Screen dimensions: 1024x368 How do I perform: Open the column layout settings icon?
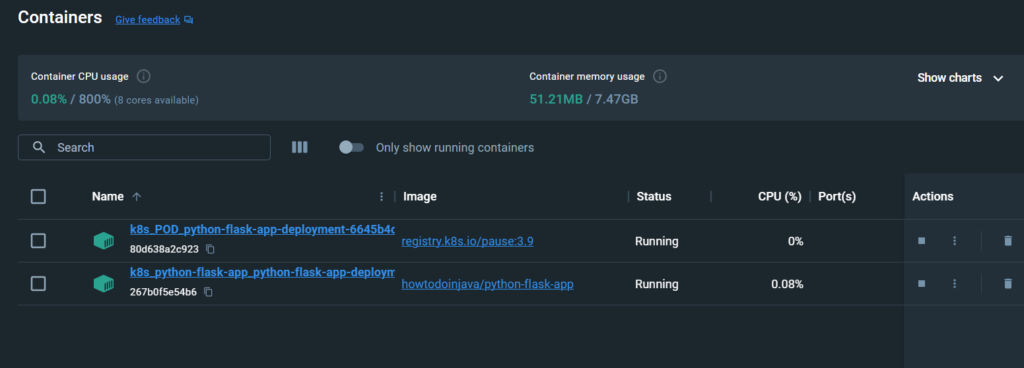299,147
